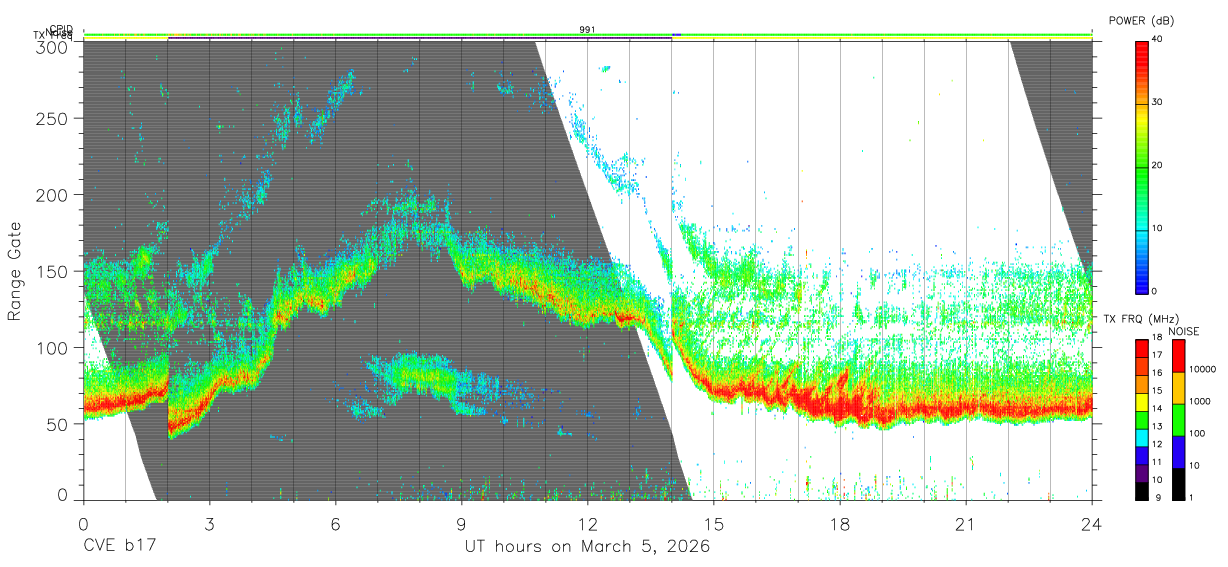Click the "POWER (dB)" color bar title
This screenshot has height=567, width=1228.
1141,20
